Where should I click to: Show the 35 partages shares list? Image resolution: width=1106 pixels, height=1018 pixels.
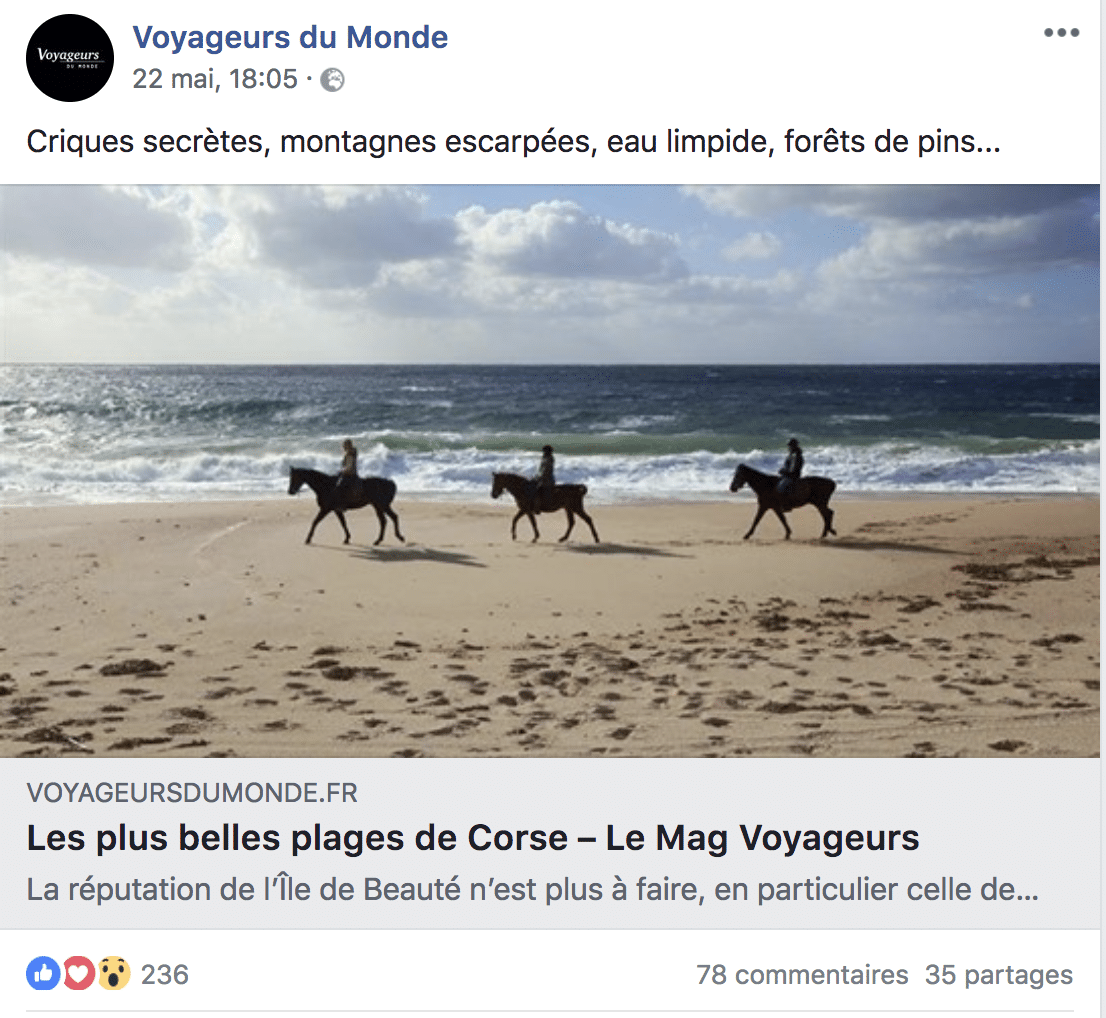tap(999, 974)
